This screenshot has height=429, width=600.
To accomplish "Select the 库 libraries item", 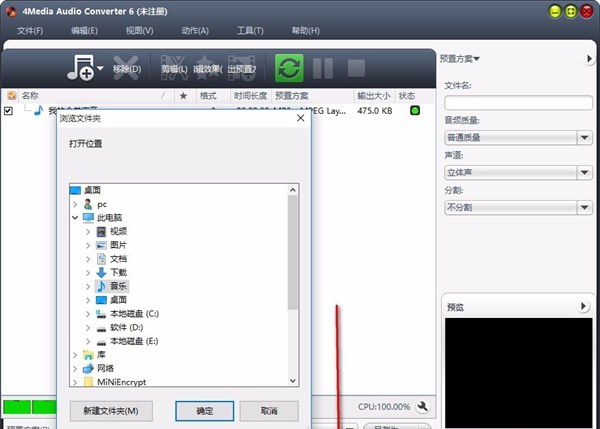I will pos(101,355).
